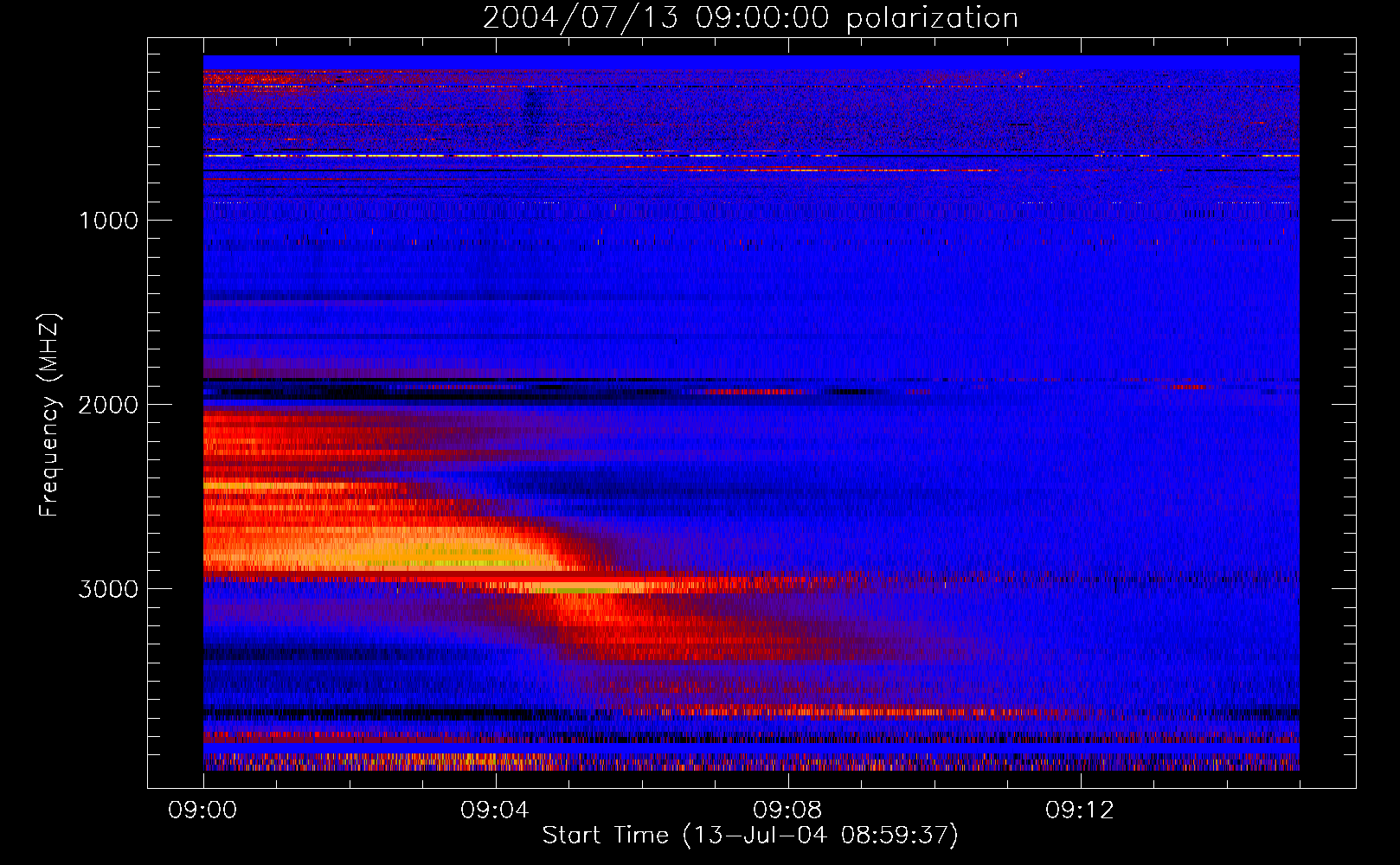Click the 09:00 time axis label
Viewport: 1400px width, 865px height.
[x=203, y=811]
